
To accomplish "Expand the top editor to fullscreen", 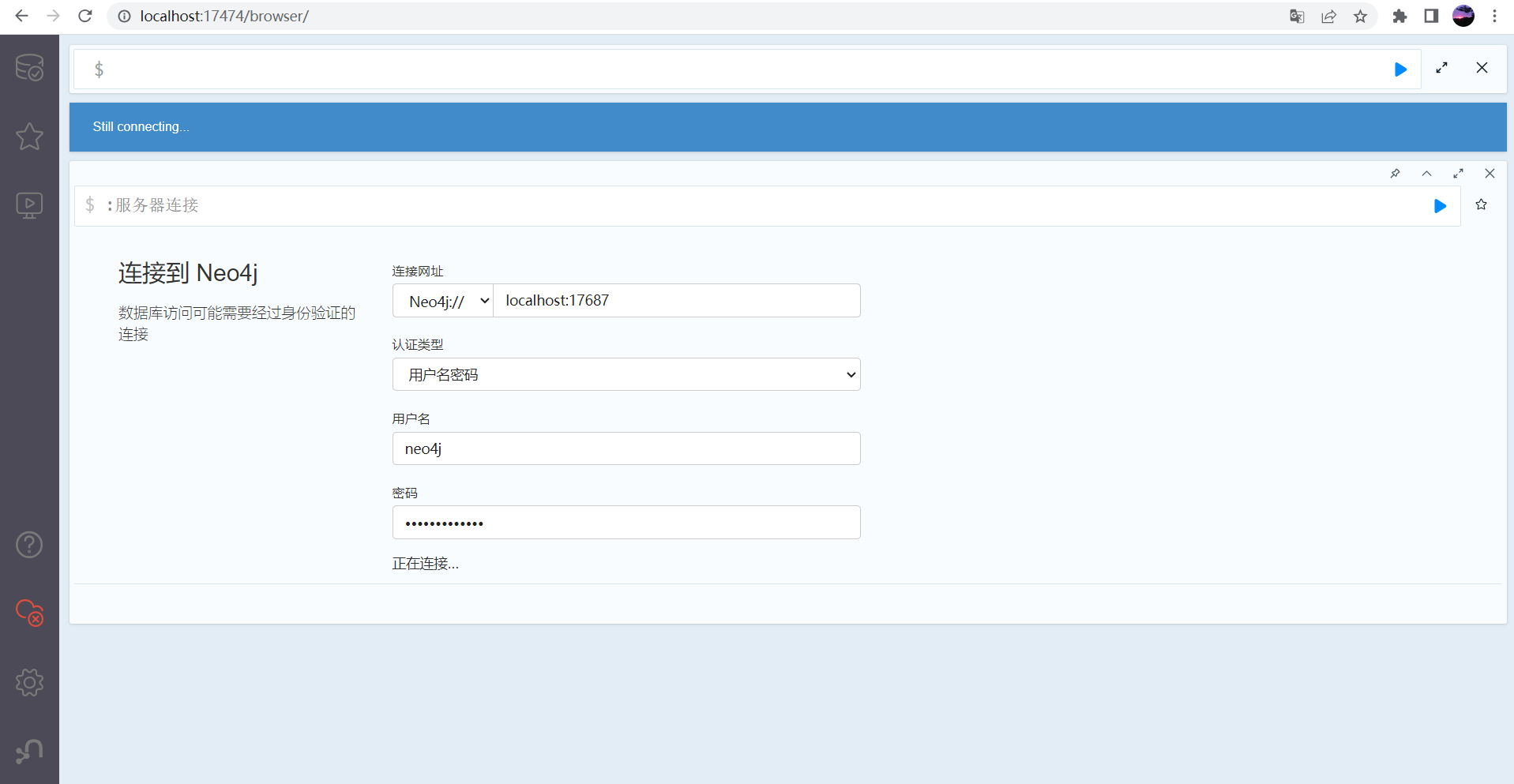I will (1441, 68).
